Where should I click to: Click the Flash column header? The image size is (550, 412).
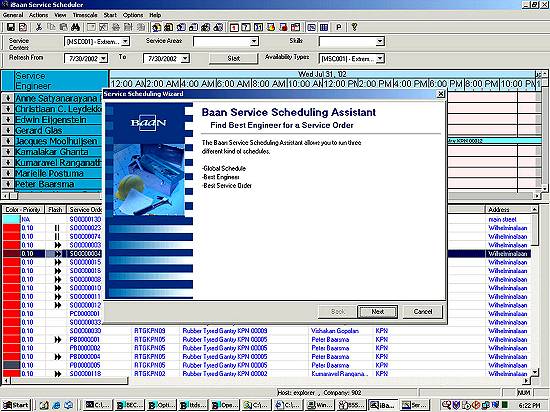55,210
